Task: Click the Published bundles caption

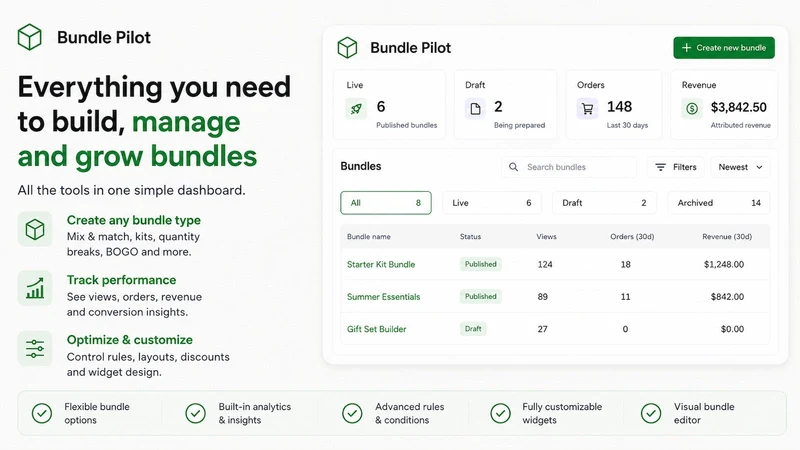Action: [407, 125]
